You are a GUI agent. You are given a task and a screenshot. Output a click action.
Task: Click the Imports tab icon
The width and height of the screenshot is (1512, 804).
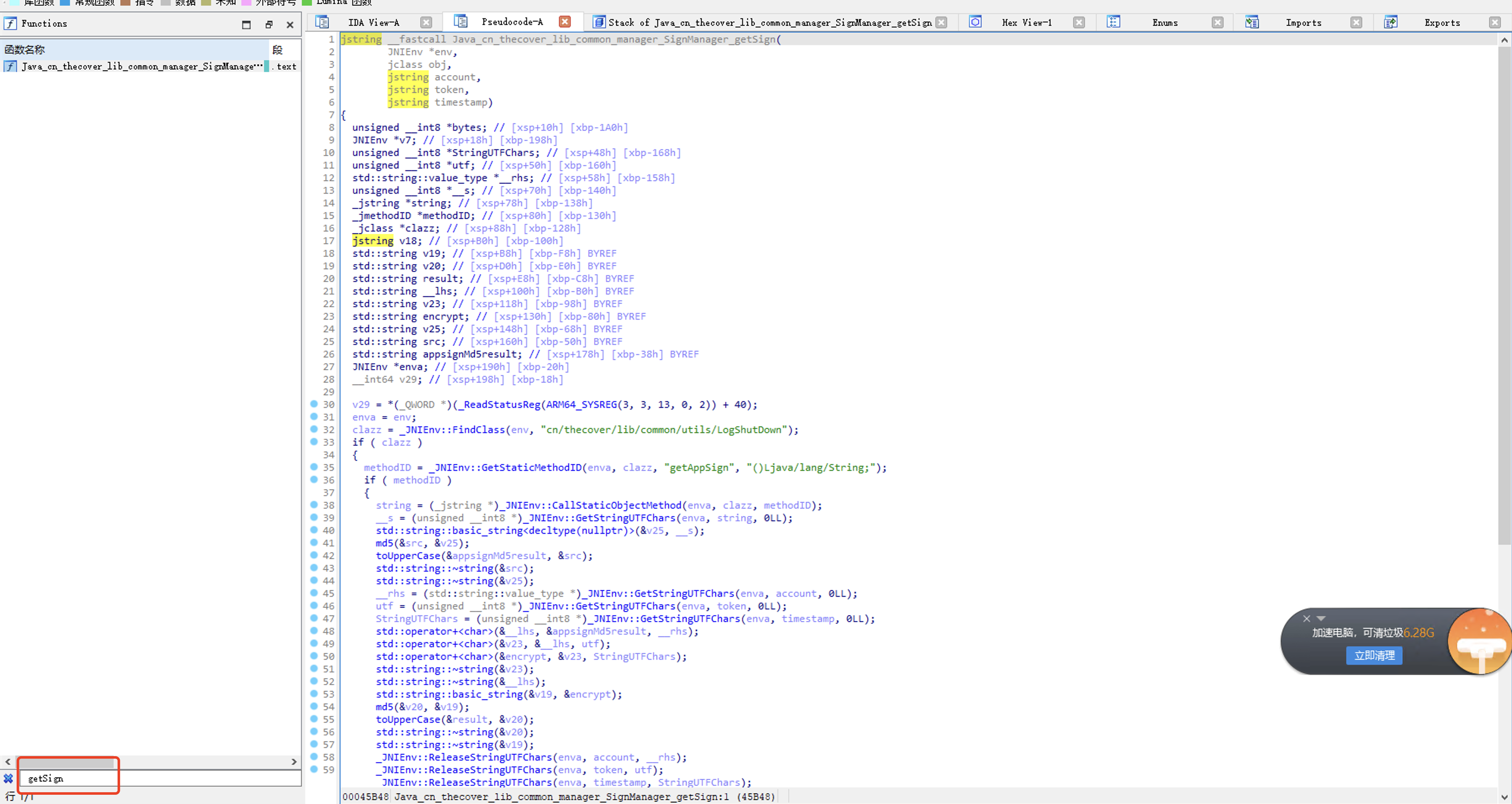click(1251, 22)
